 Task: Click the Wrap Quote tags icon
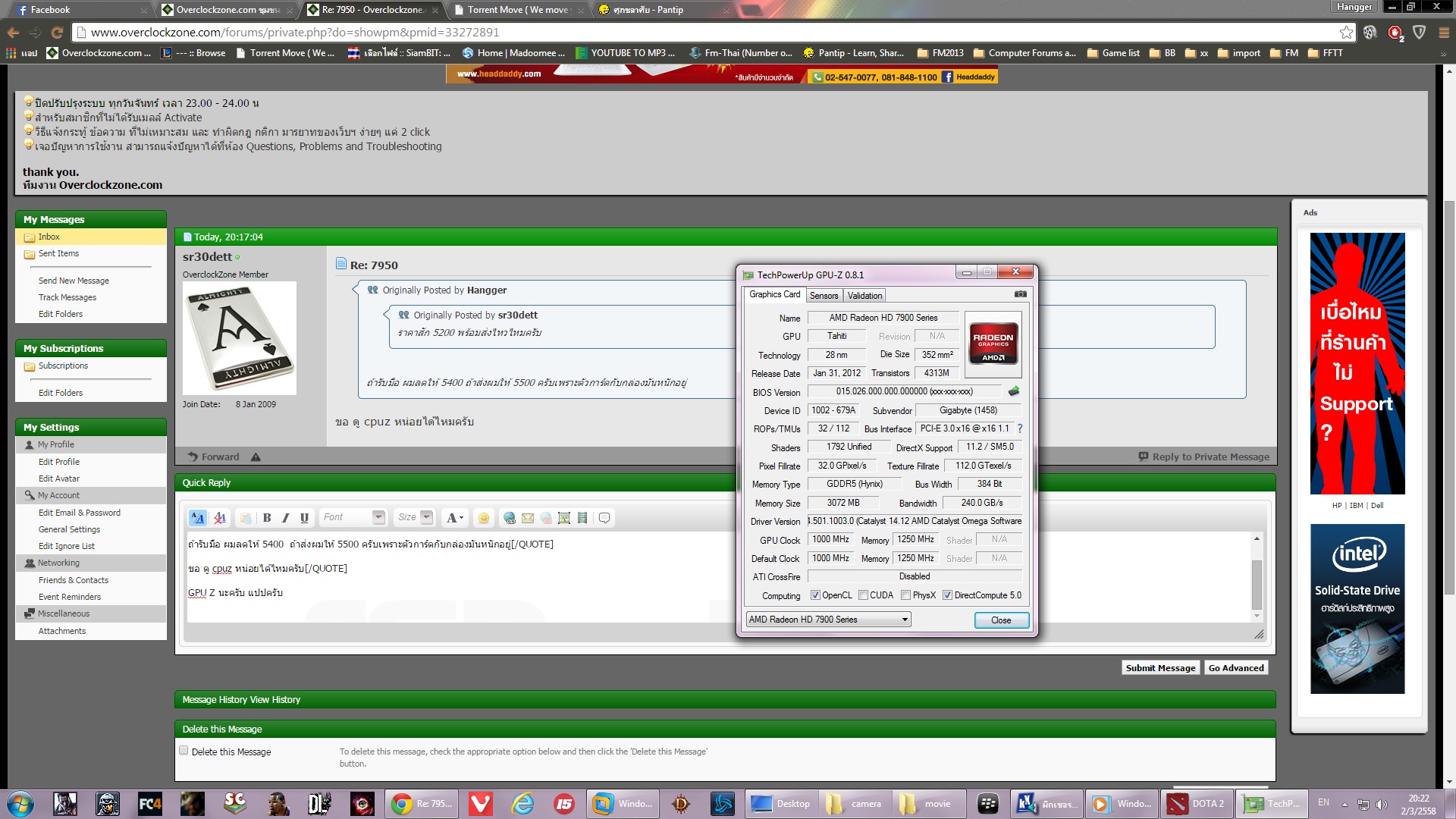[604, 518]
